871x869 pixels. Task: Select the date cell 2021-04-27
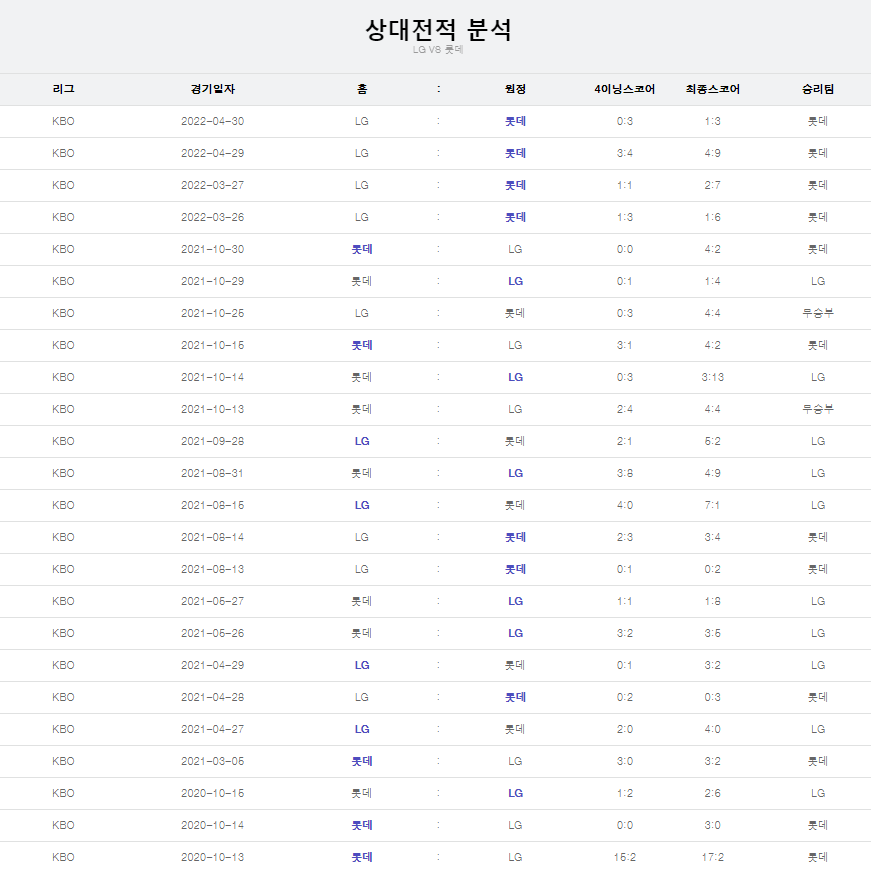213,729
